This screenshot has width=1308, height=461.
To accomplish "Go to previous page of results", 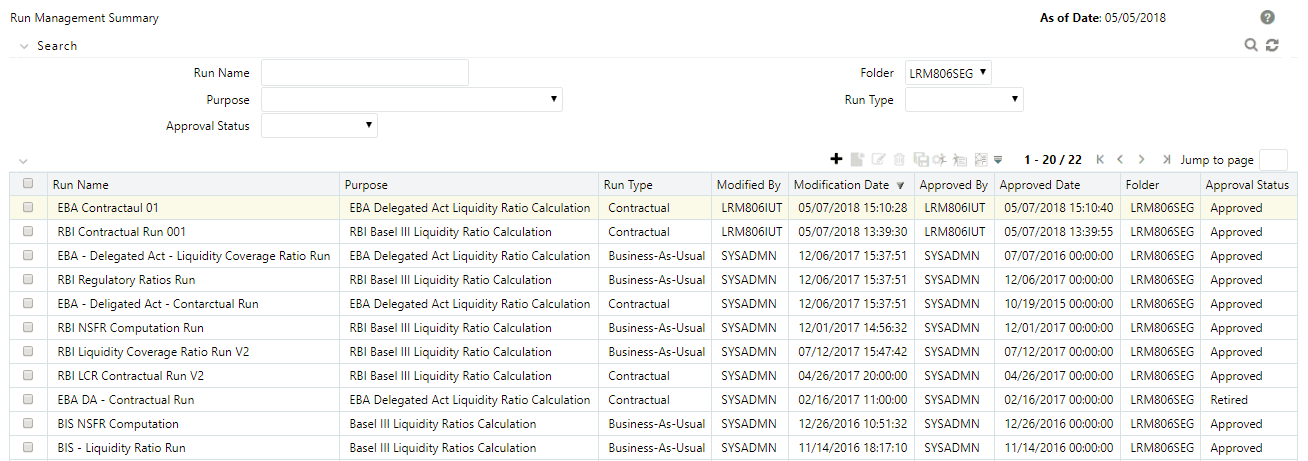I will (x=1120, y=159).
